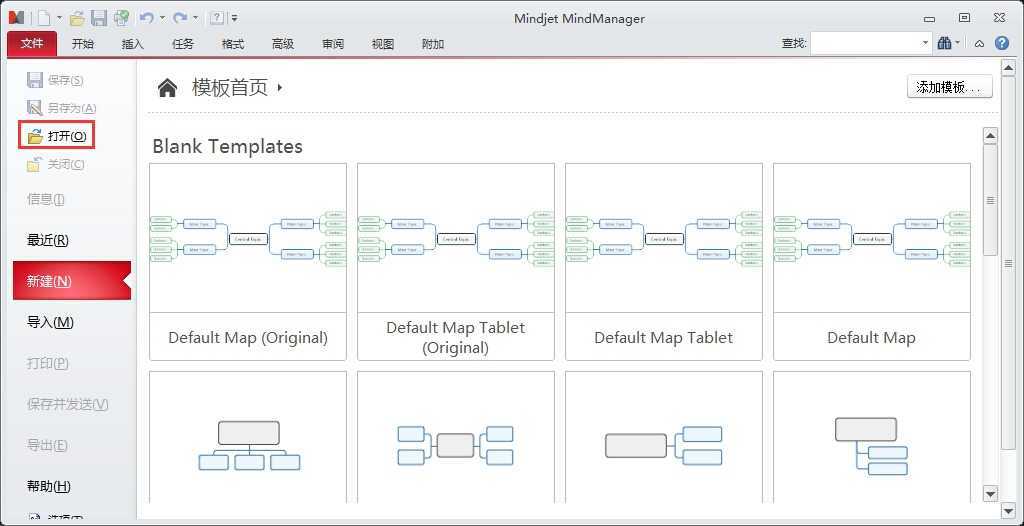This screenshot has height=526, width=1024.
Task: Expand the Undo history dropdown arrow
Action: tap(162, 18)
